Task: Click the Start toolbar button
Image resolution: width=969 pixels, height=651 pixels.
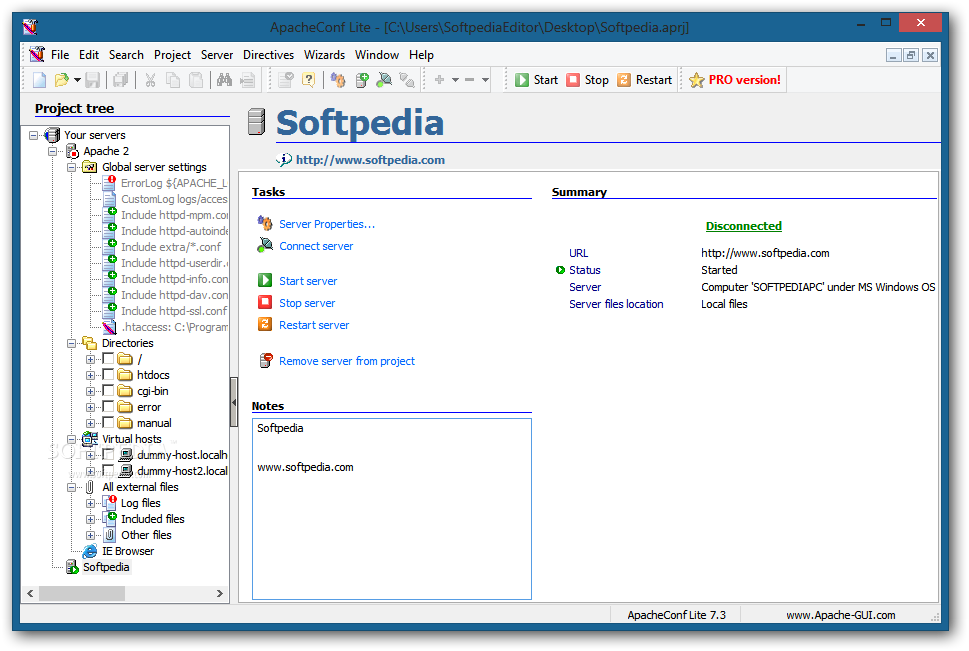Action: coord(536,80)
